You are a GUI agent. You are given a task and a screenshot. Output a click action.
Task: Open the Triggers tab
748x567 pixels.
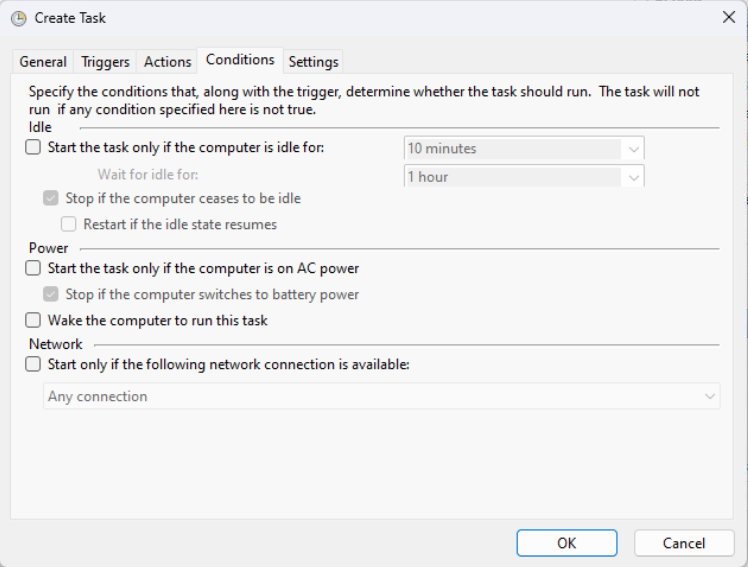(x=105, y=62)
